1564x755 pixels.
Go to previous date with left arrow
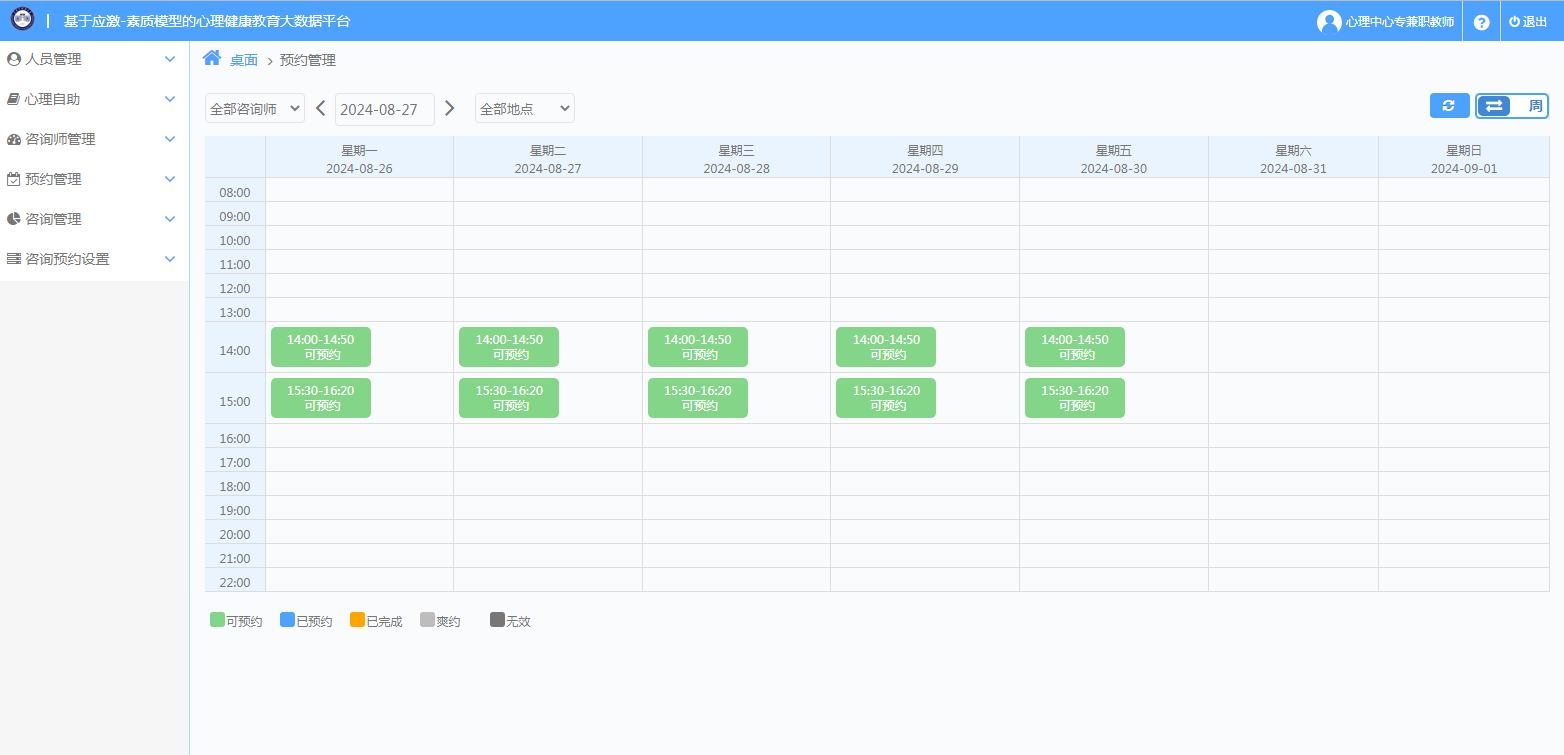click(320, 108)
